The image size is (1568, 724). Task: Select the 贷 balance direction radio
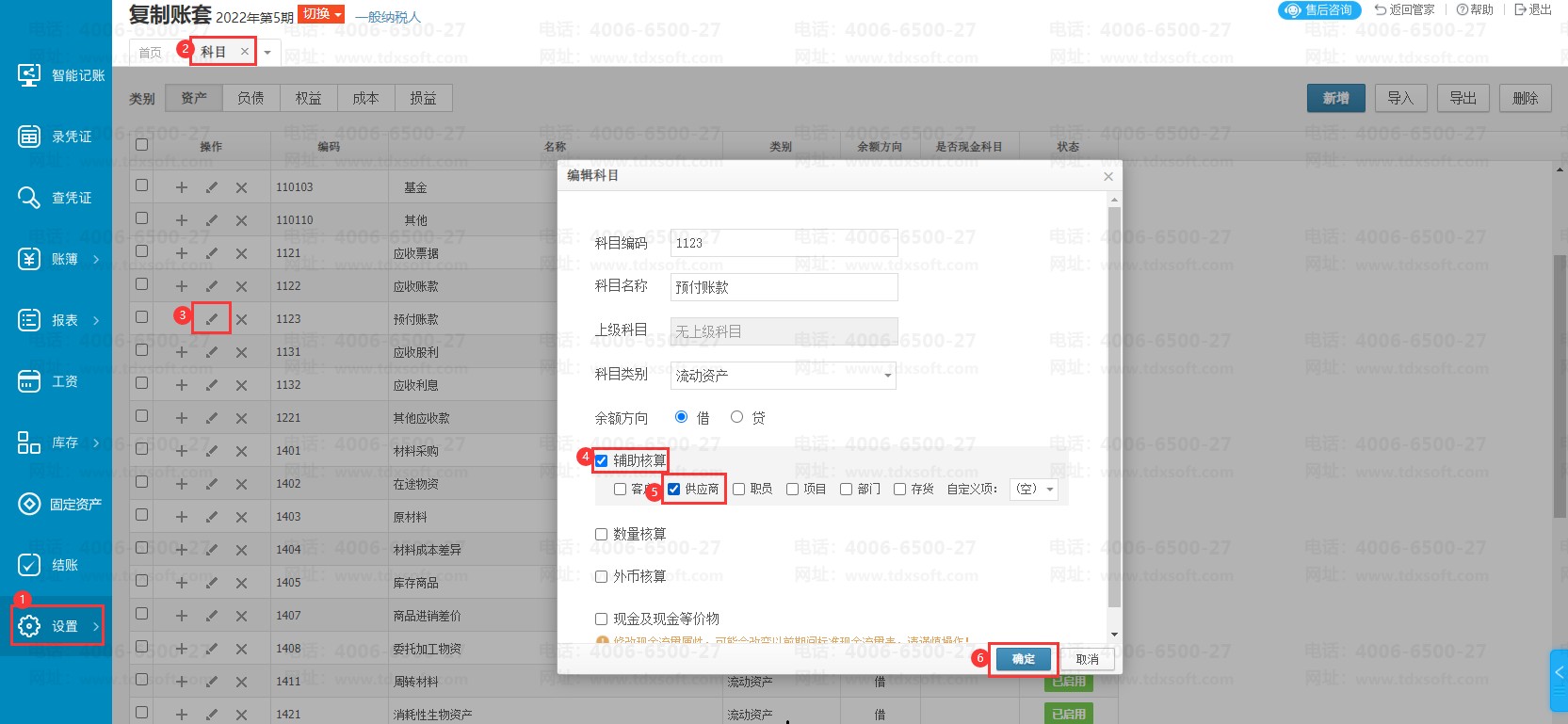(736, 417)
